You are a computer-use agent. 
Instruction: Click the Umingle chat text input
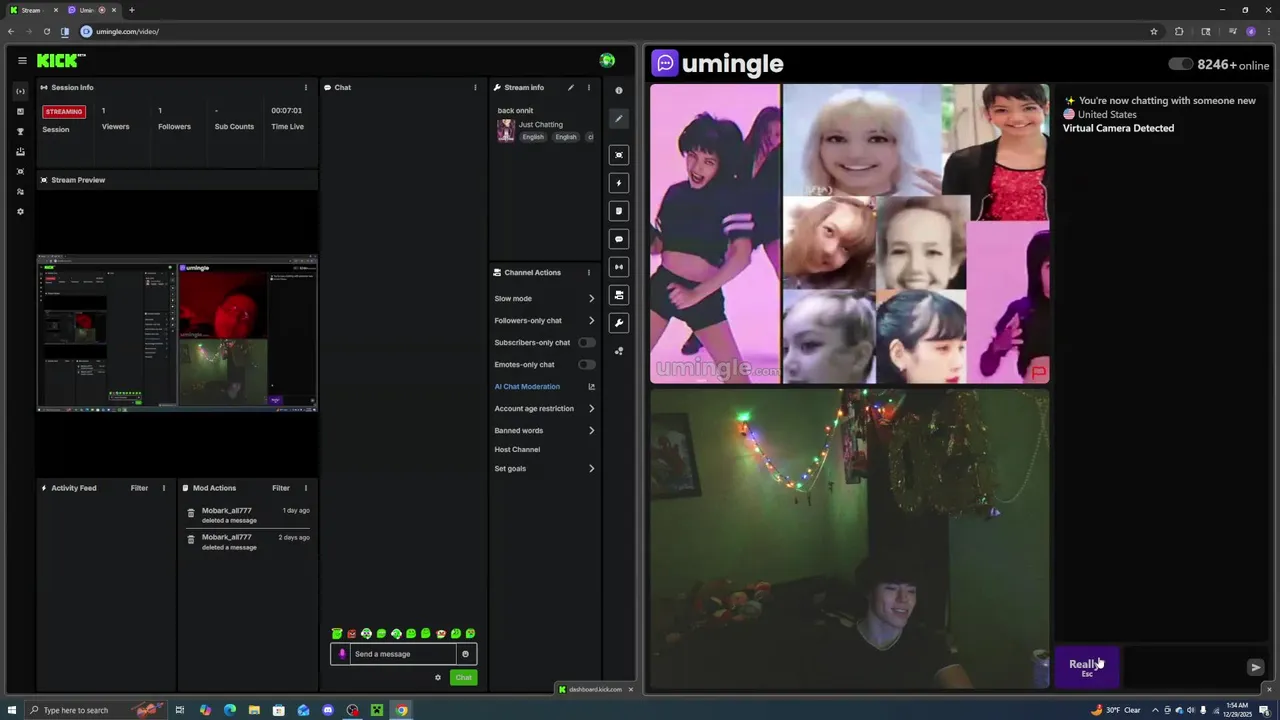[x=1182, y=667]
